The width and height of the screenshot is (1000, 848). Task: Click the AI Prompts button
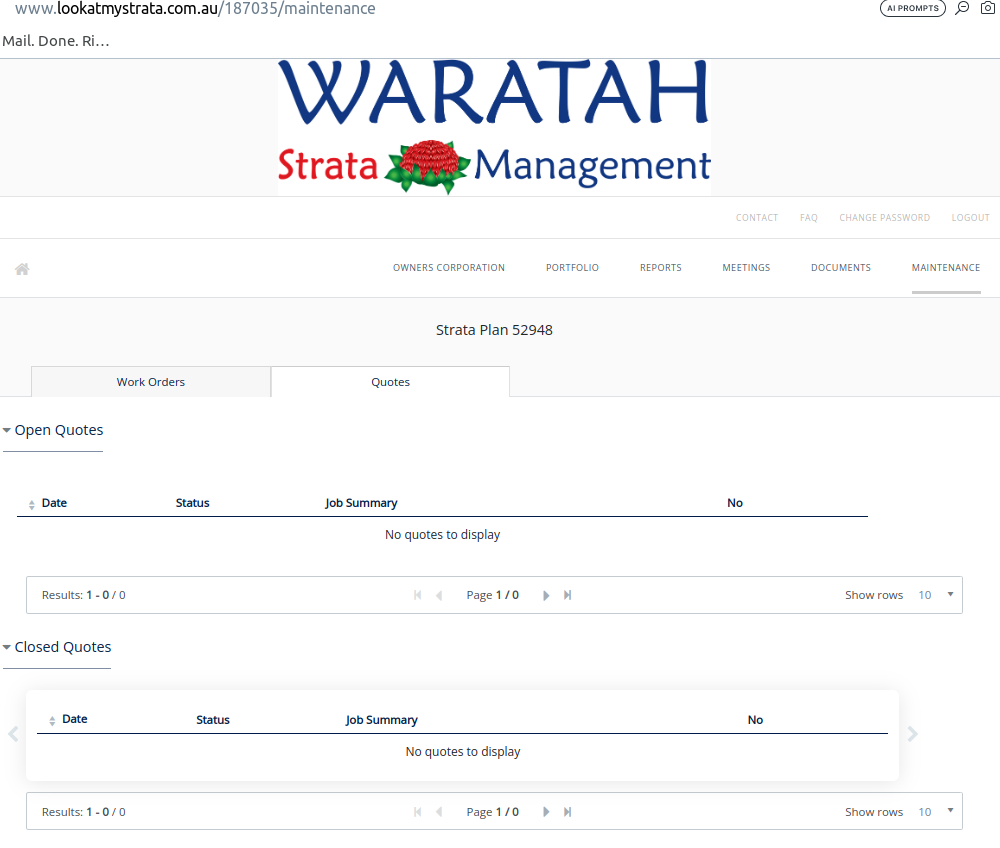(912, 8)
